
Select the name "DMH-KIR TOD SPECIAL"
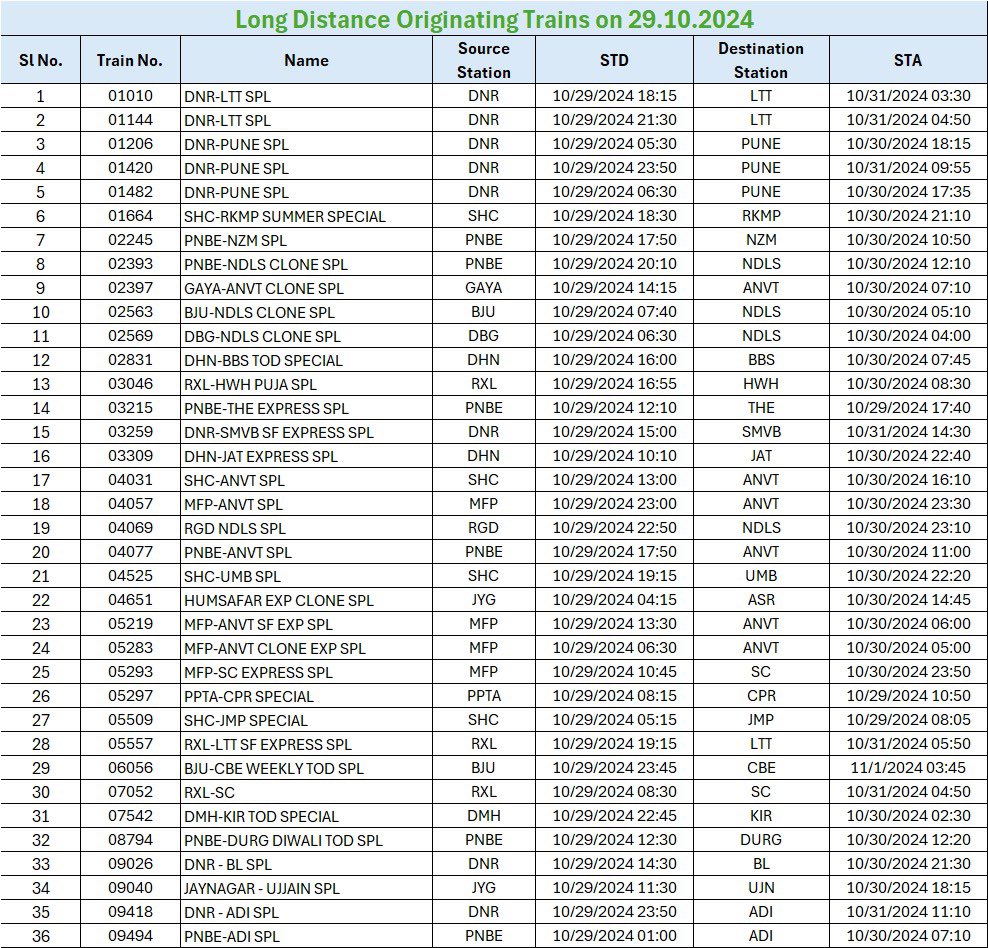click(261, 816)
